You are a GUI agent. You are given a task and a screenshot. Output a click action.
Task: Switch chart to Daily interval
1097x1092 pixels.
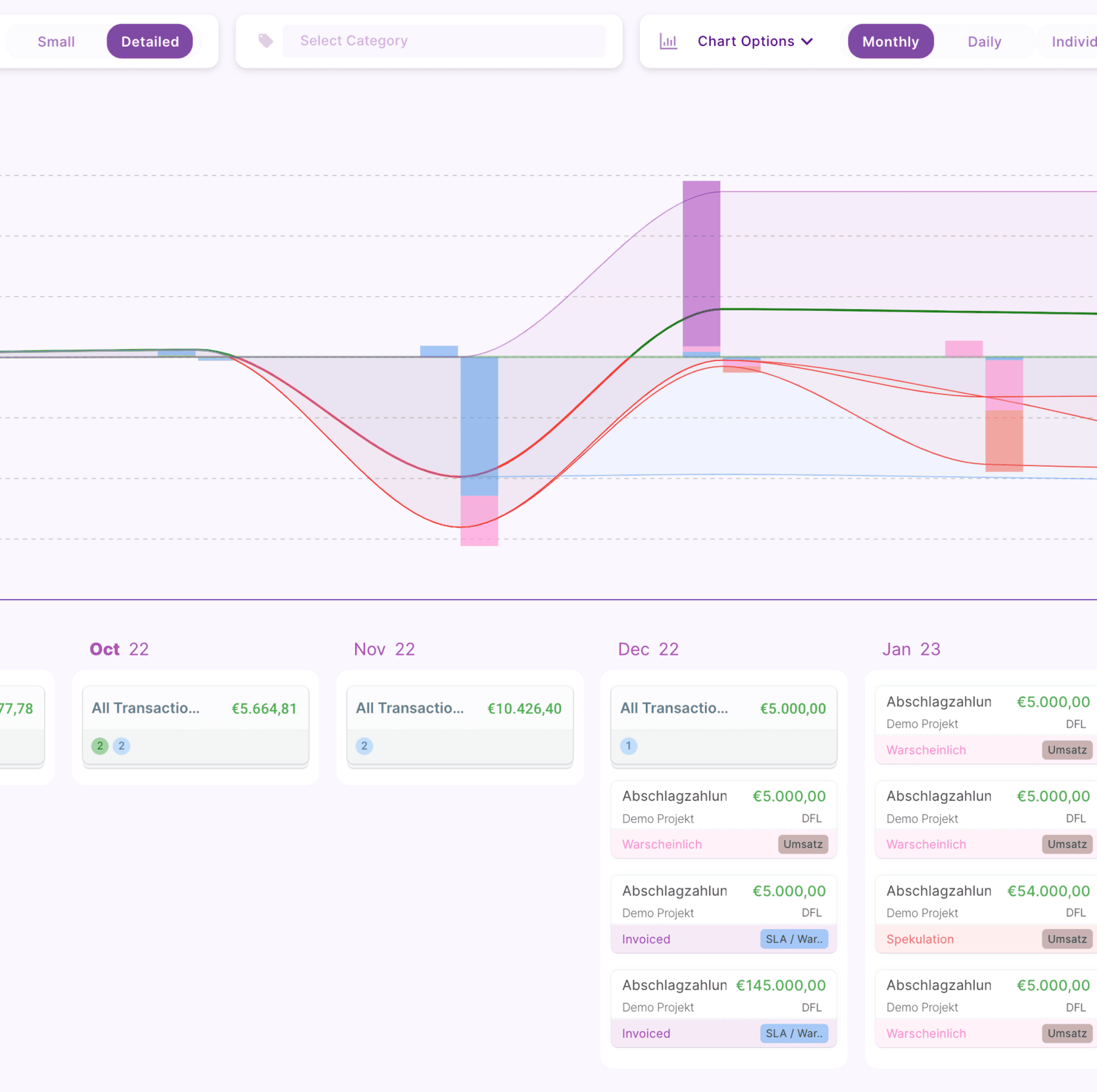[x=984, y=41]
